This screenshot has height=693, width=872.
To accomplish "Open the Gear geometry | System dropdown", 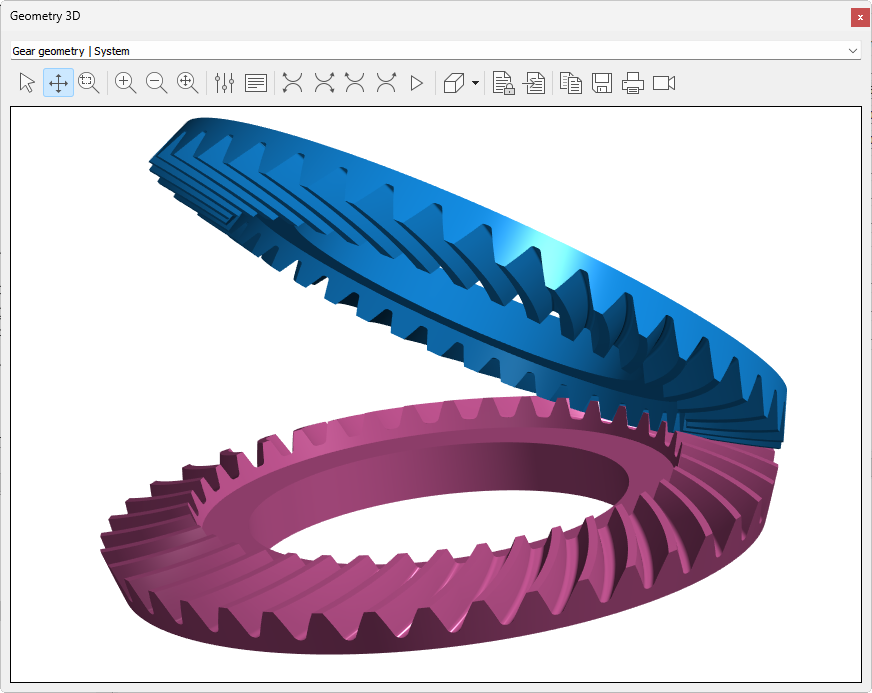I will [435, 51].
